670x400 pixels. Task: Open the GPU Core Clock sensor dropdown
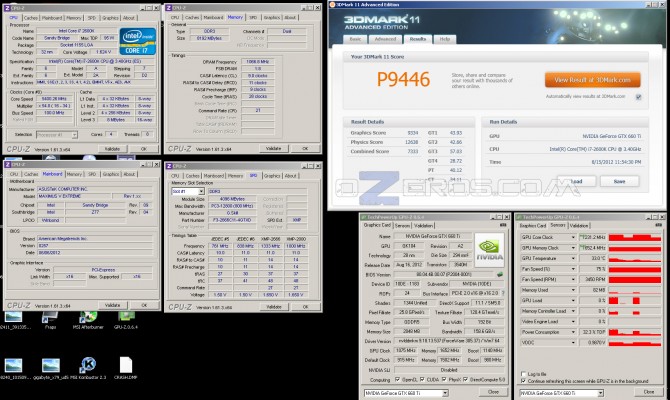pyautogui.click(x=573, y=237)
